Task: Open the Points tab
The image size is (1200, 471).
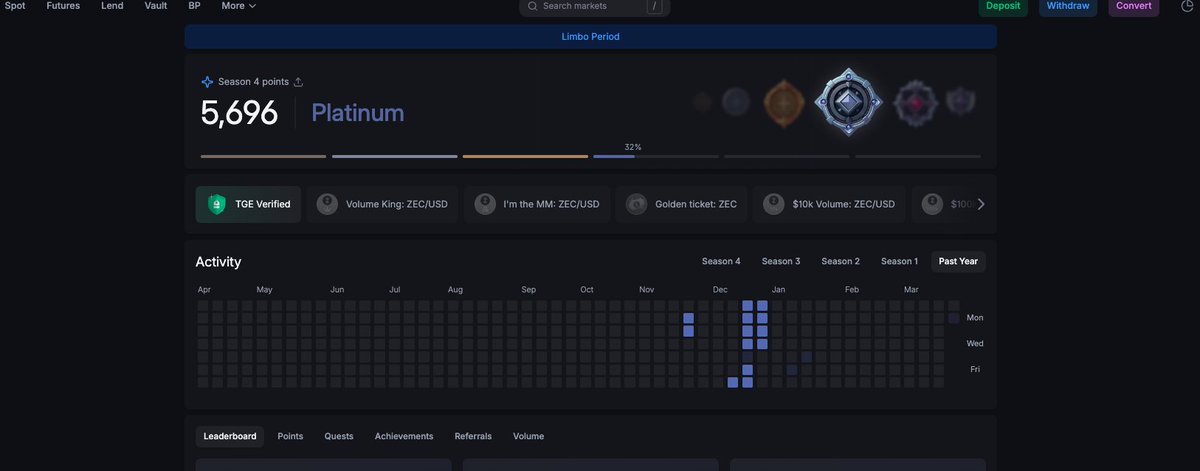Action: (x=290, y=436)
